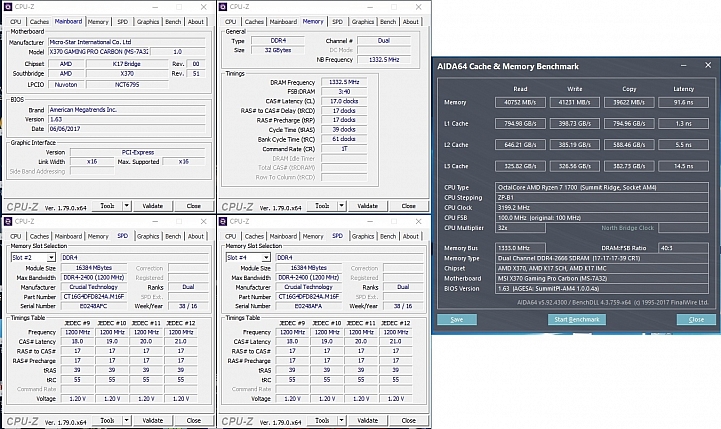Click Max Bandwidth DDR4-2400 in Slot #4 window
This screenshot has height=429, width=721.
pos(309,278)
